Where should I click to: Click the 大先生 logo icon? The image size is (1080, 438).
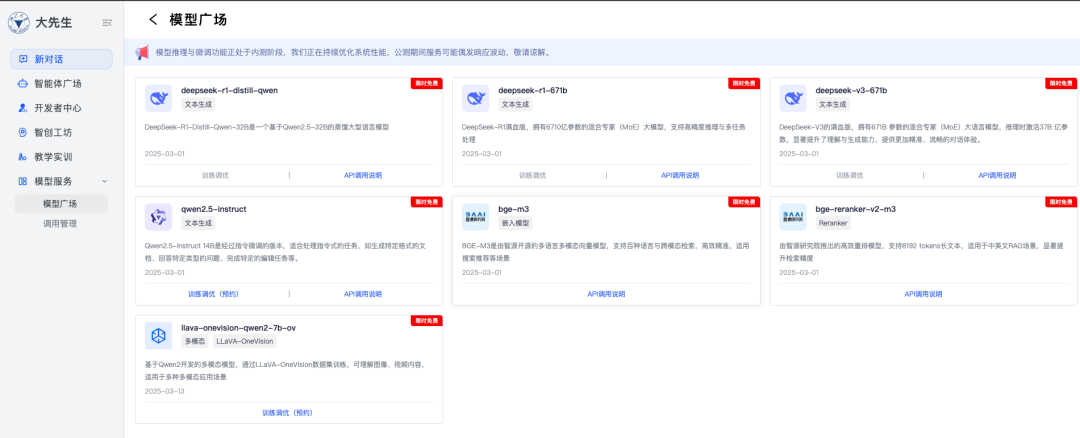(19, 23)
